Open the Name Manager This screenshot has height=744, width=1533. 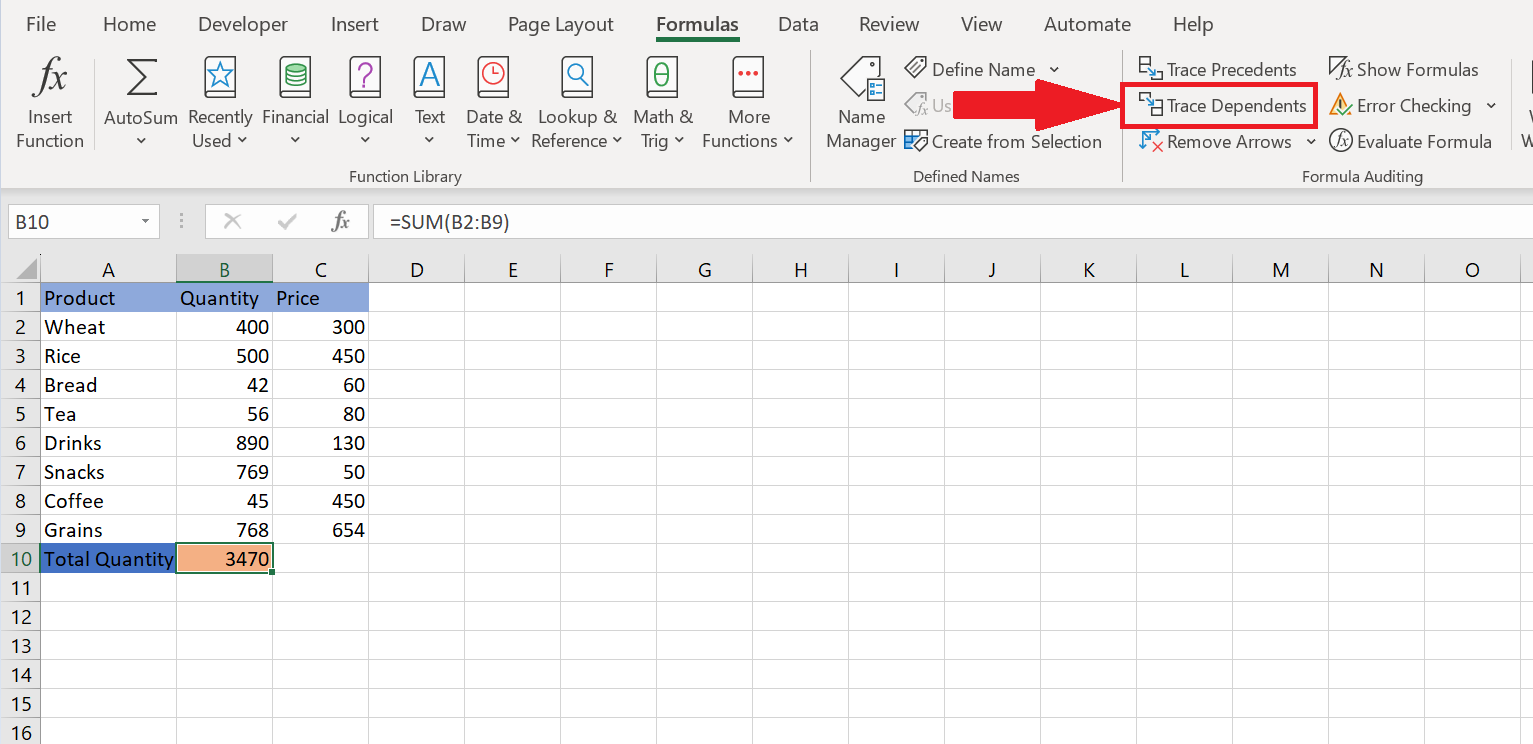[860, 100]
